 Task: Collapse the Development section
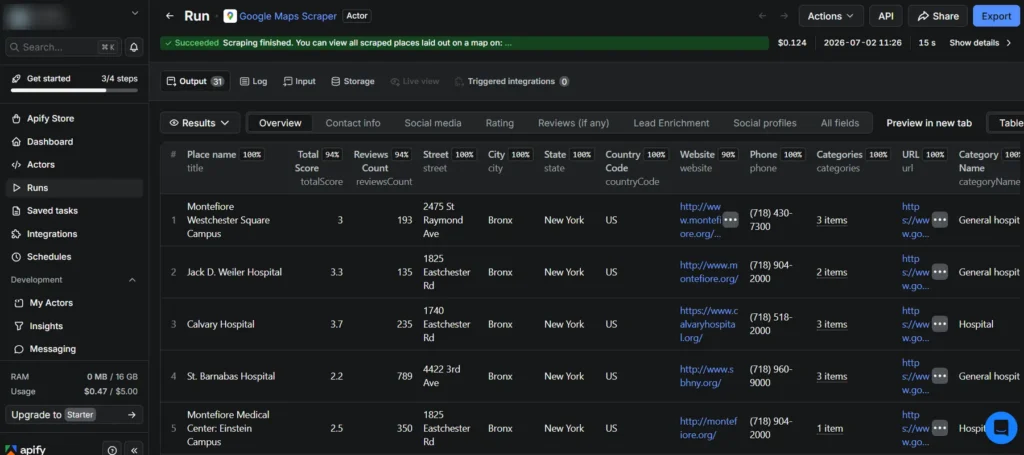click(132, 280)
